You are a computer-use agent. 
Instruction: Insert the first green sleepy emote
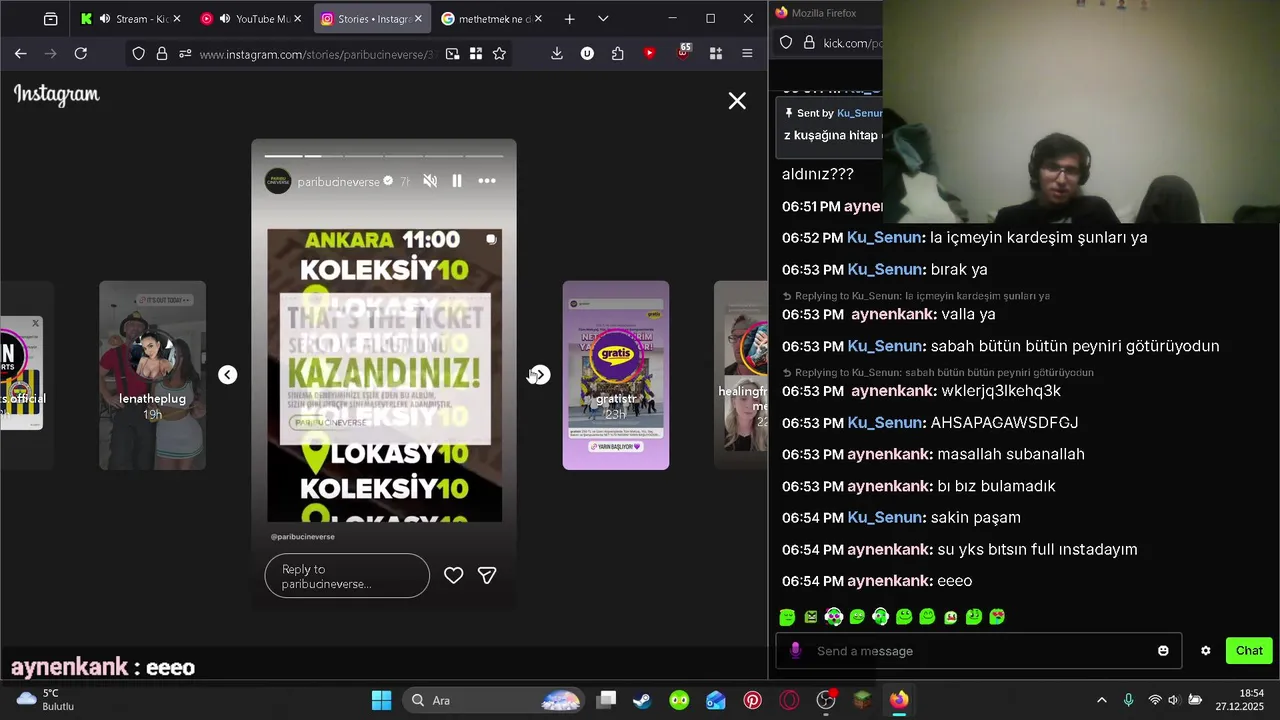pyautogui.click(x=787, y=617)
